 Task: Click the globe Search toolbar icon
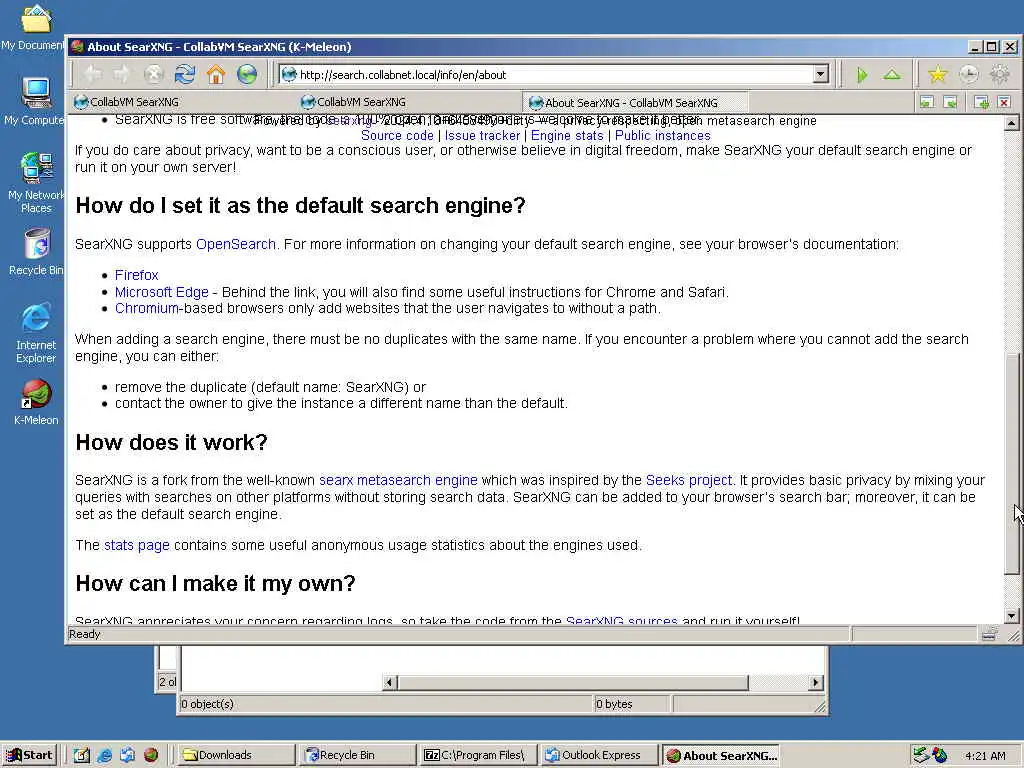247,74
